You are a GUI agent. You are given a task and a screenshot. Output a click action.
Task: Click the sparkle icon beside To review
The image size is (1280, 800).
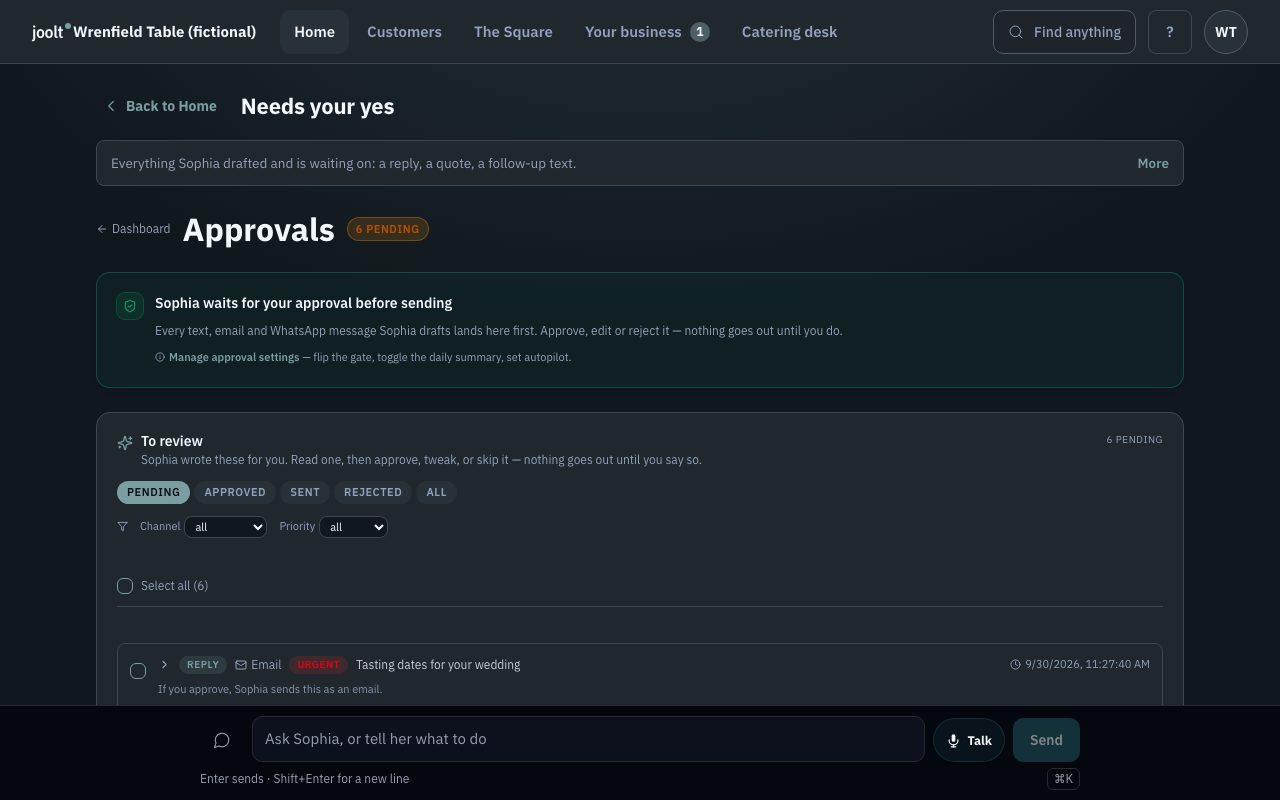tap(125, 442)
